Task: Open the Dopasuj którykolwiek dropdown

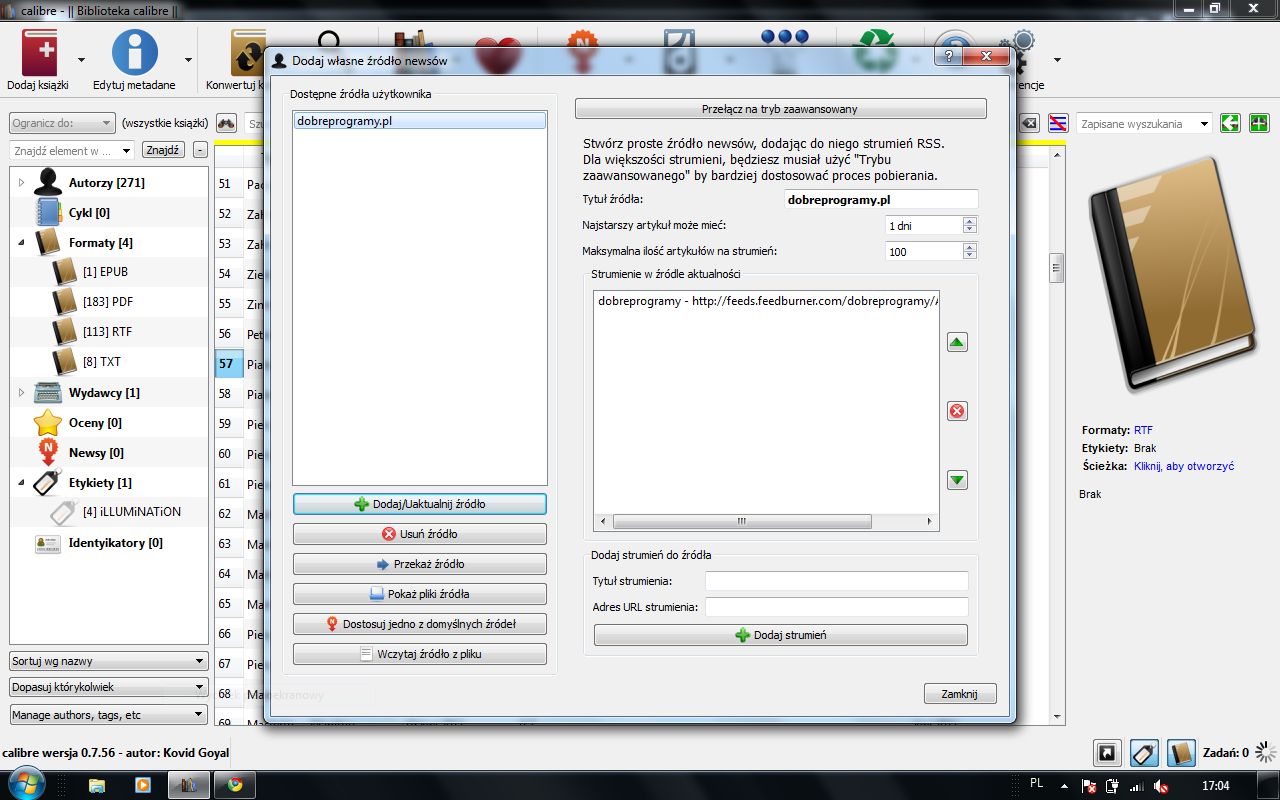Action: [x=109, y=688]
